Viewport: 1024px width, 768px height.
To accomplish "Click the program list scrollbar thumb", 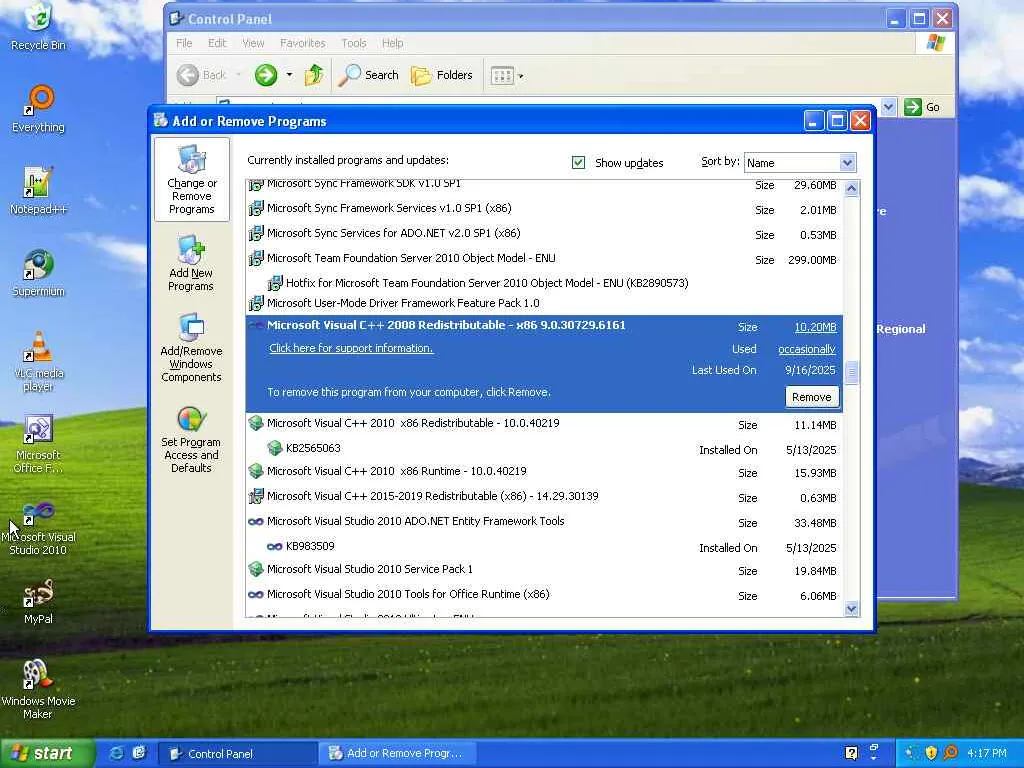I will (x=852, y=372).
